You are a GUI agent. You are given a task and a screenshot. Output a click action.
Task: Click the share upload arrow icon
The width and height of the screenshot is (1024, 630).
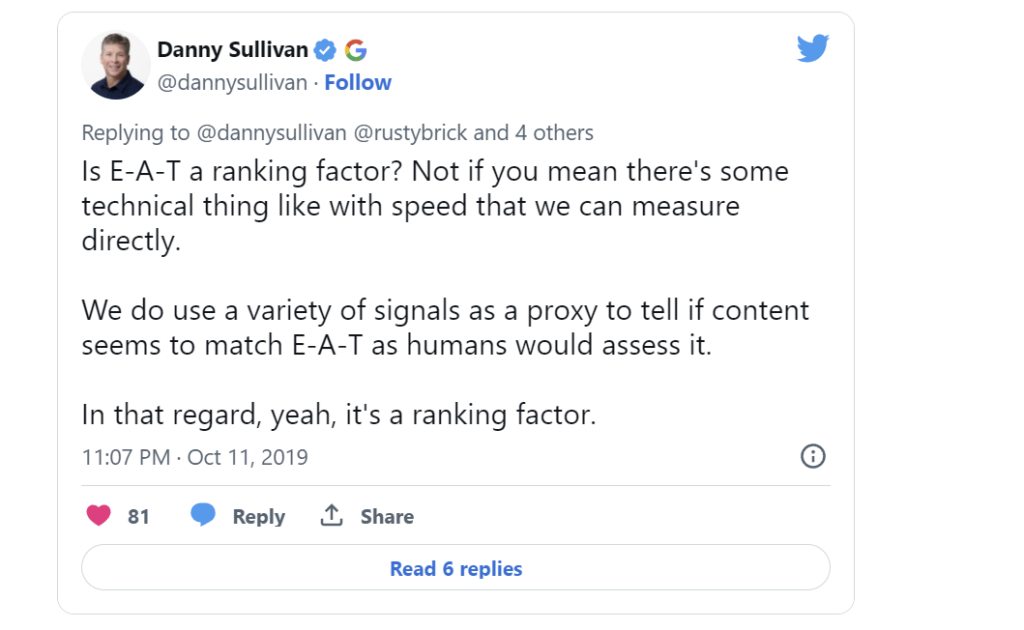click(331, 516)
